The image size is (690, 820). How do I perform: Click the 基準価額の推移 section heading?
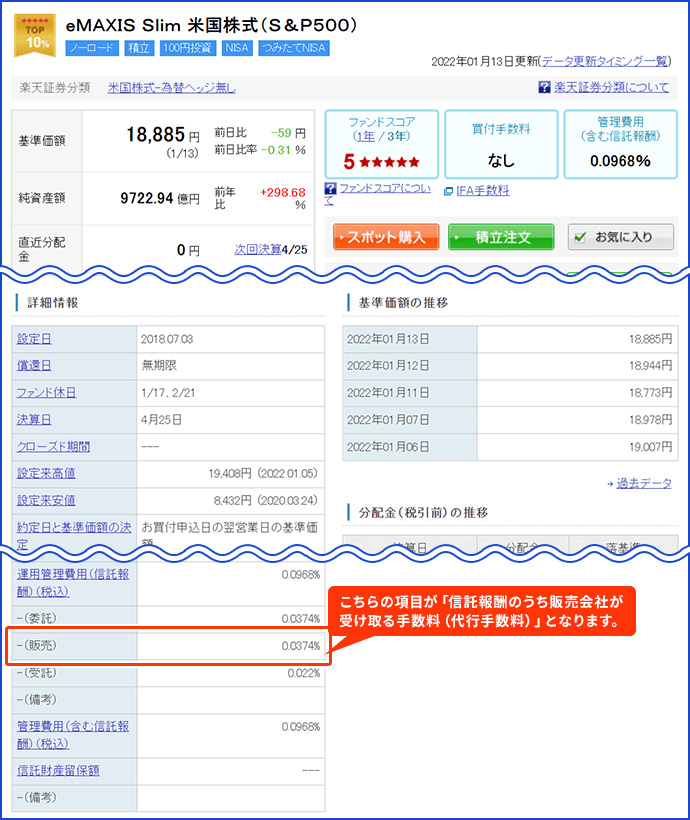(x=403, y=302)
